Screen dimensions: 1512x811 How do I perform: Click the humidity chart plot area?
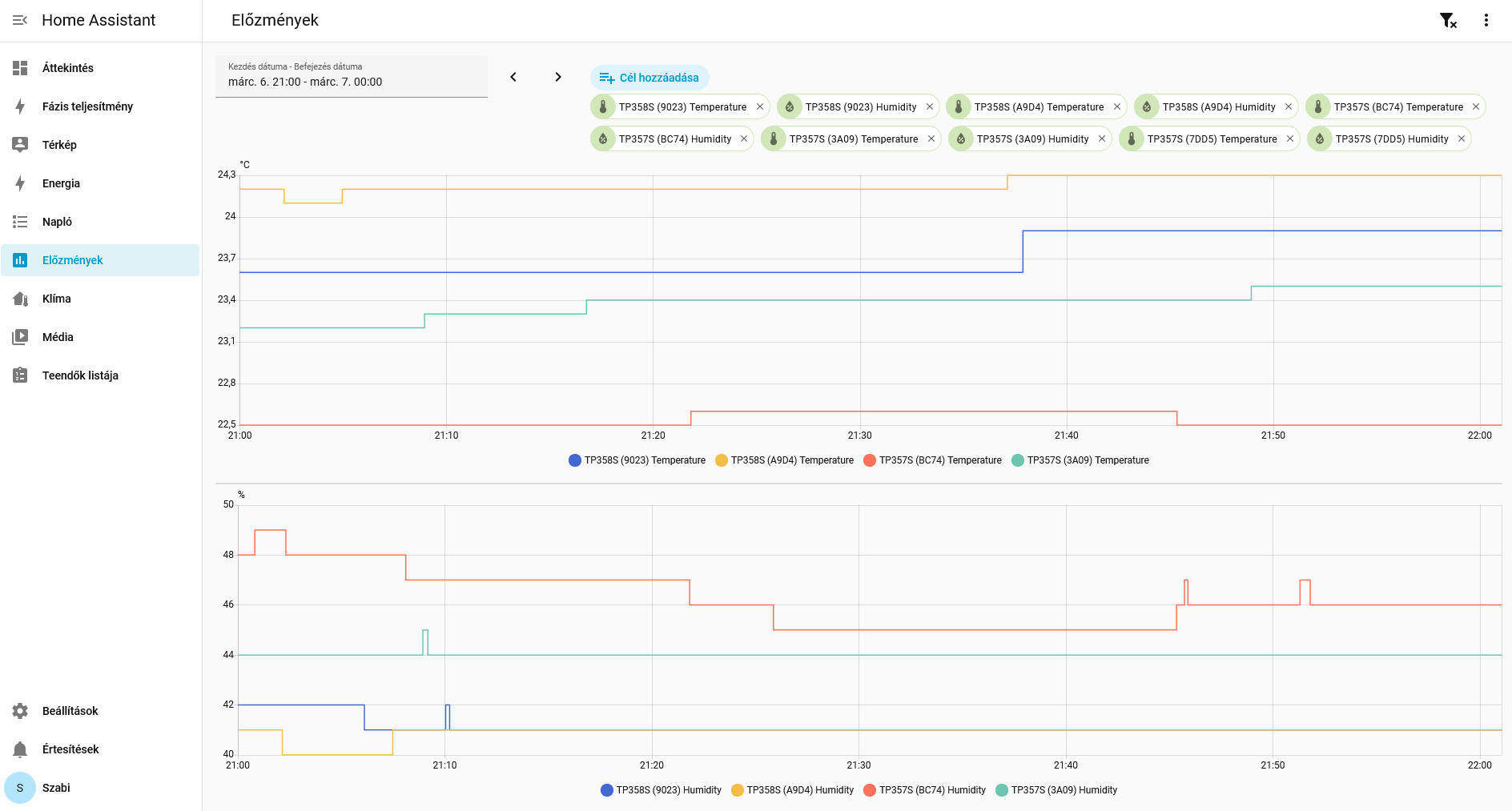(870, 630)
